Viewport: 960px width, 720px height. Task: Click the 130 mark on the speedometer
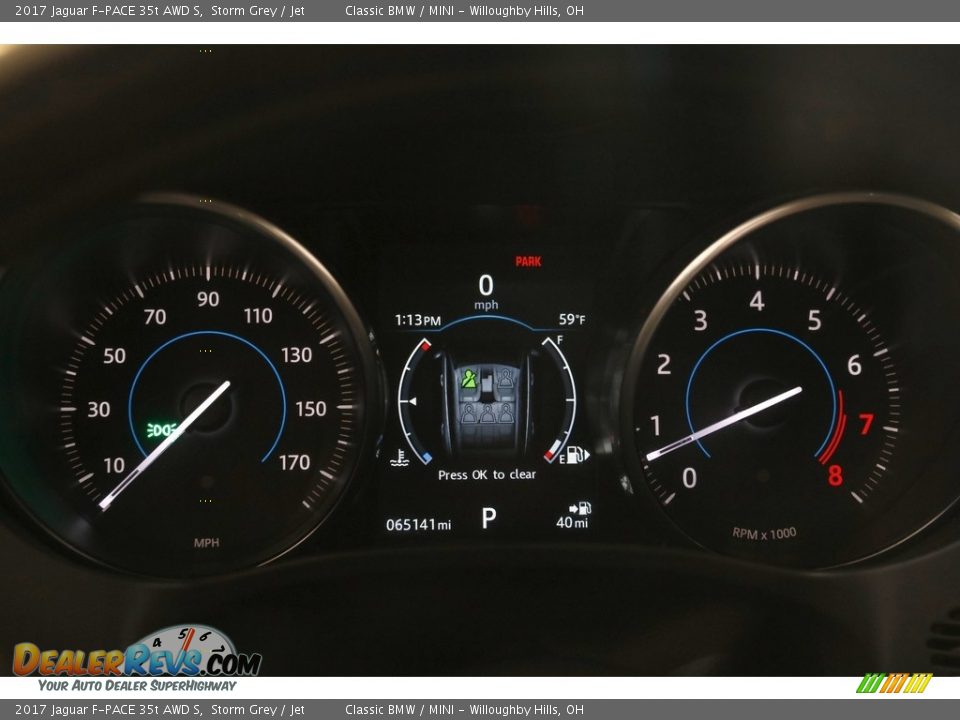296,355
